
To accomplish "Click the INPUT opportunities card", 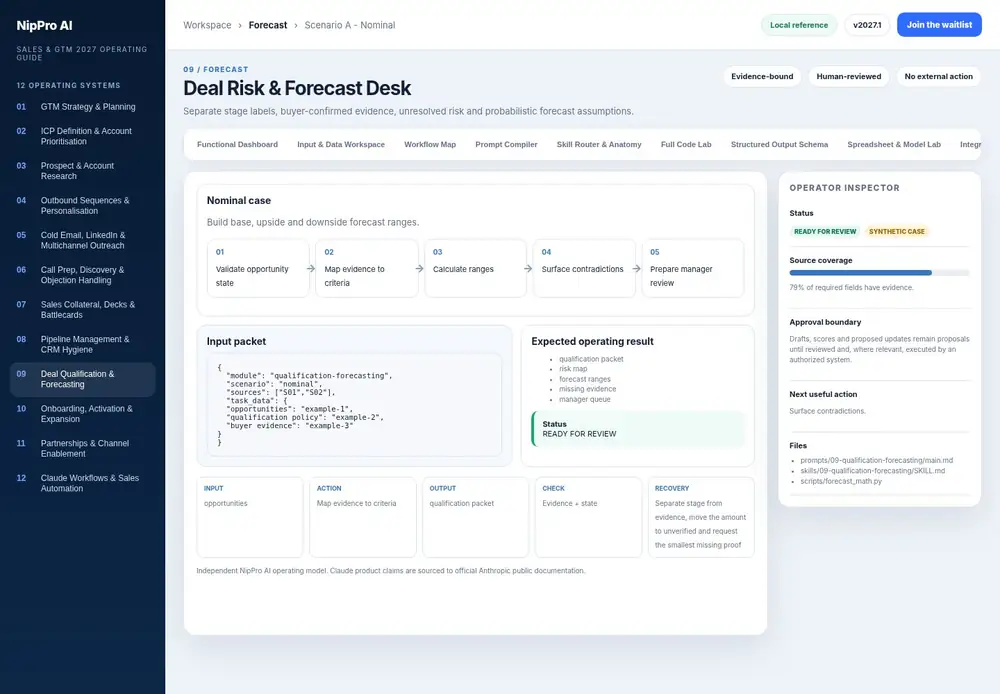I will pos(250,517).
